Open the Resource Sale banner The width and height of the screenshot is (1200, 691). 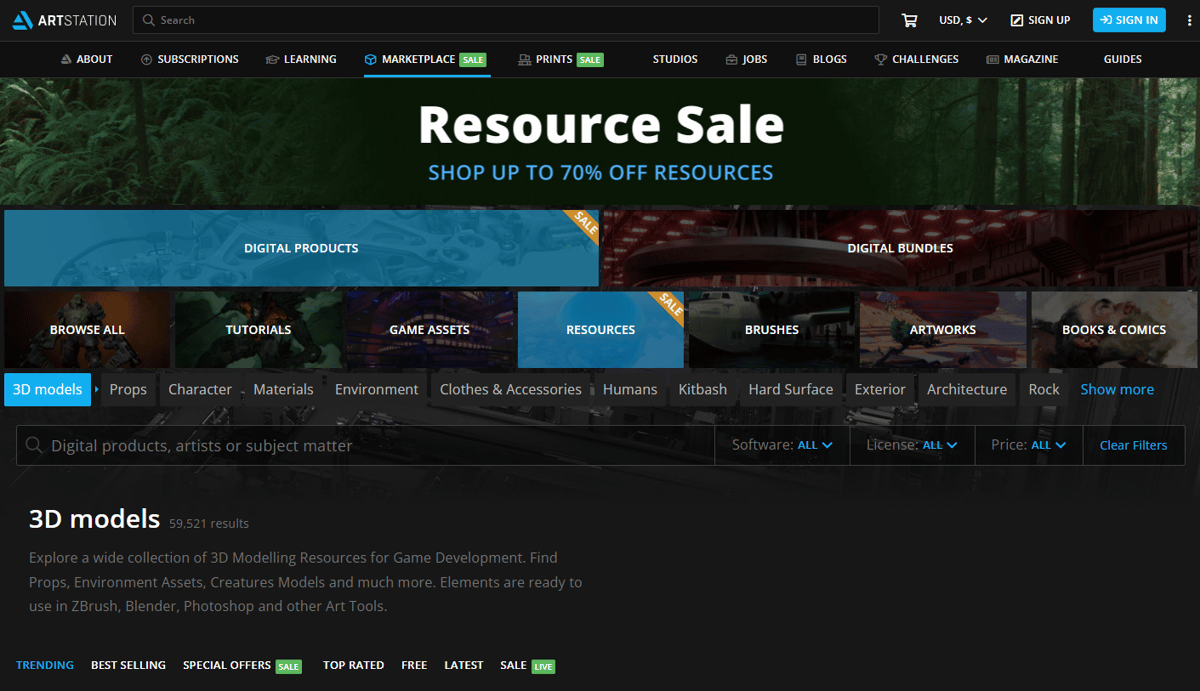click(x=600, y=142)
